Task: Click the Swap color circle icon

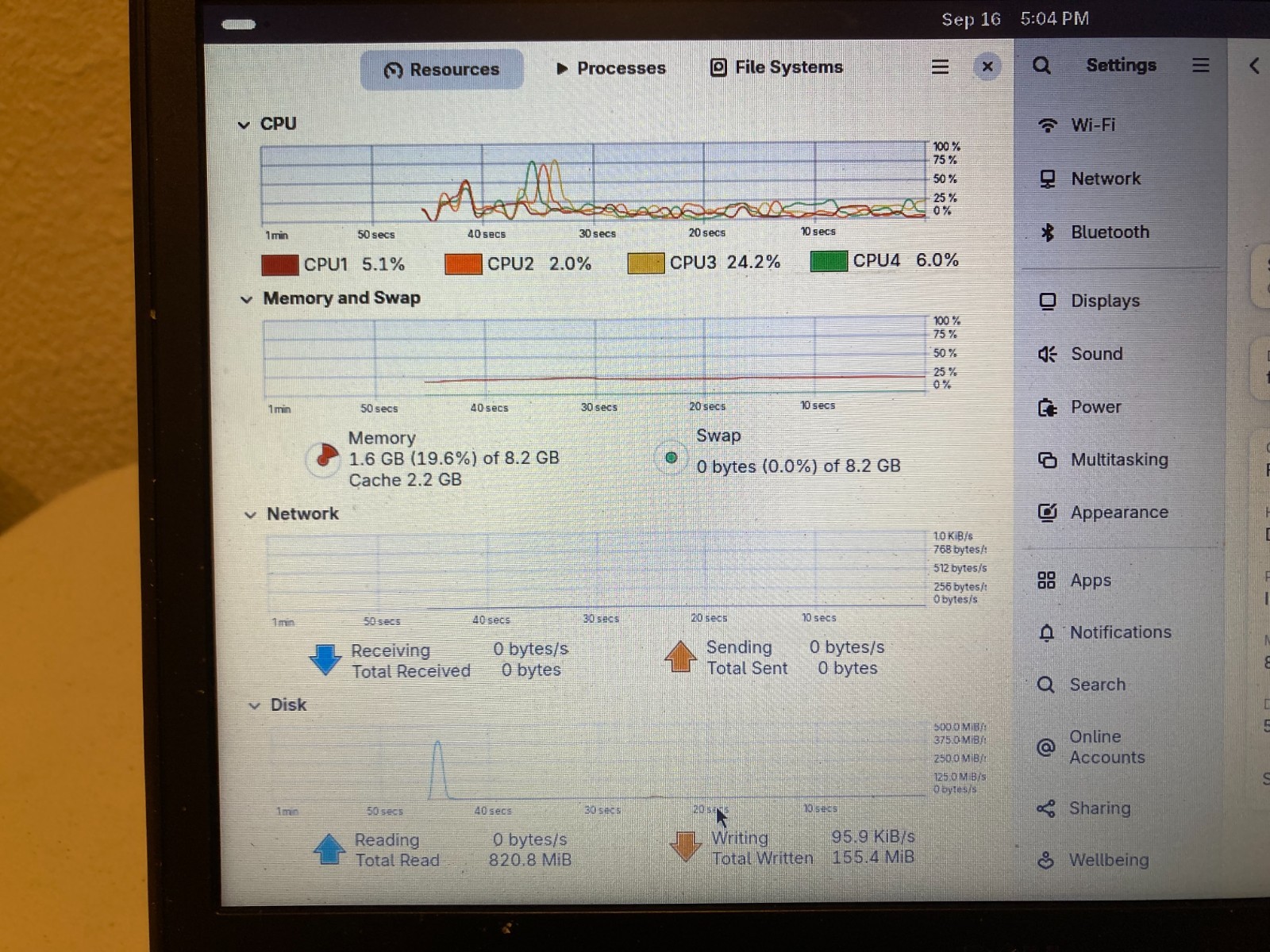Action: pos(671,458)
